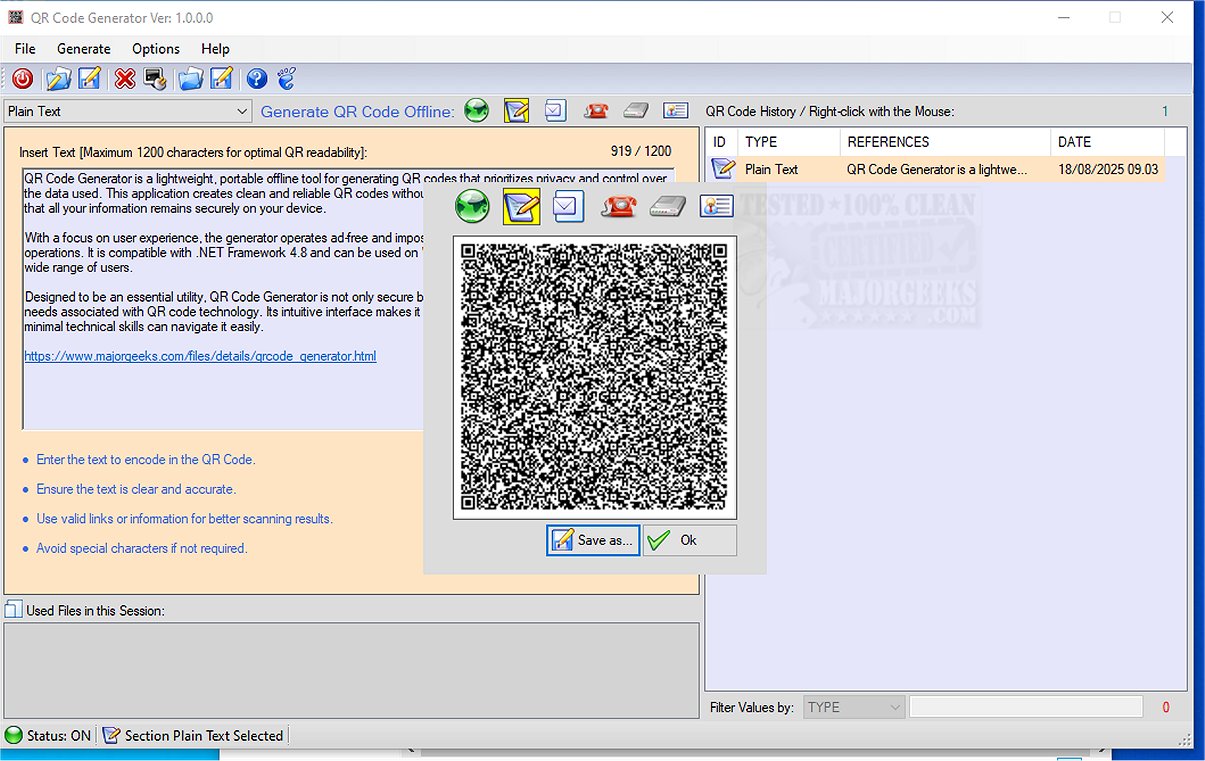Screen dimensions: 1205x761
Task: Select the green globe URL icon beside Generate QR Code Offline
Action: point(477,111)
